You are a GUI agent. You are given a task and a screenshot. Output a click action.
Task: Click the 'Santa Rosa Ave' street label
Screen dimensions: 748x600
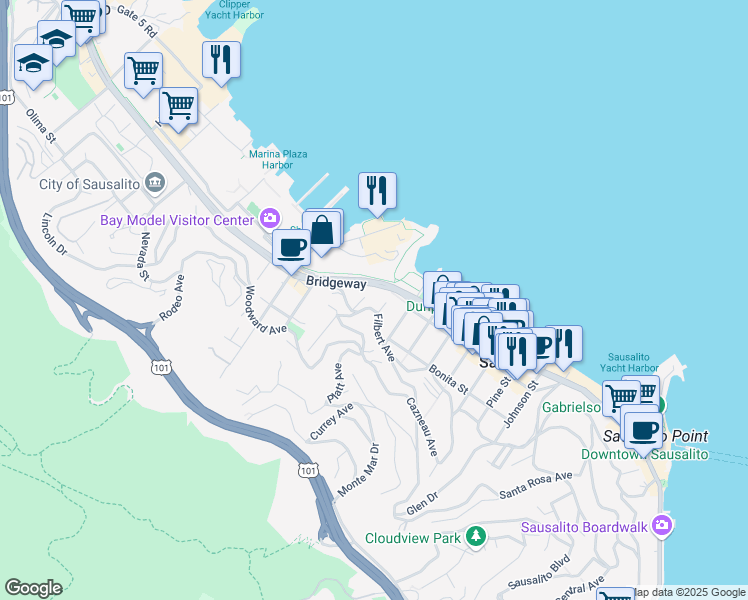[535, 485]
